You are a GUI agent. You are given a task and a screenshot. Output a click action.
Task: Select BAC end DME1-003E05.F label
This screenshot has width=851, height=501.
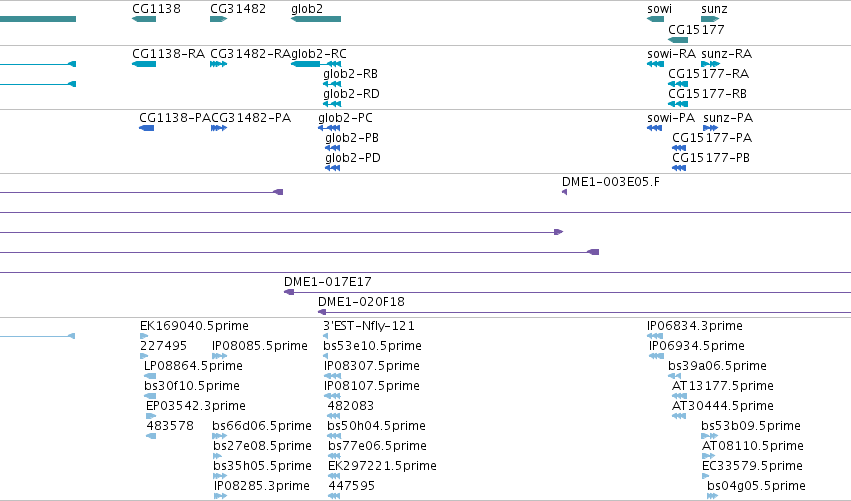611,182
